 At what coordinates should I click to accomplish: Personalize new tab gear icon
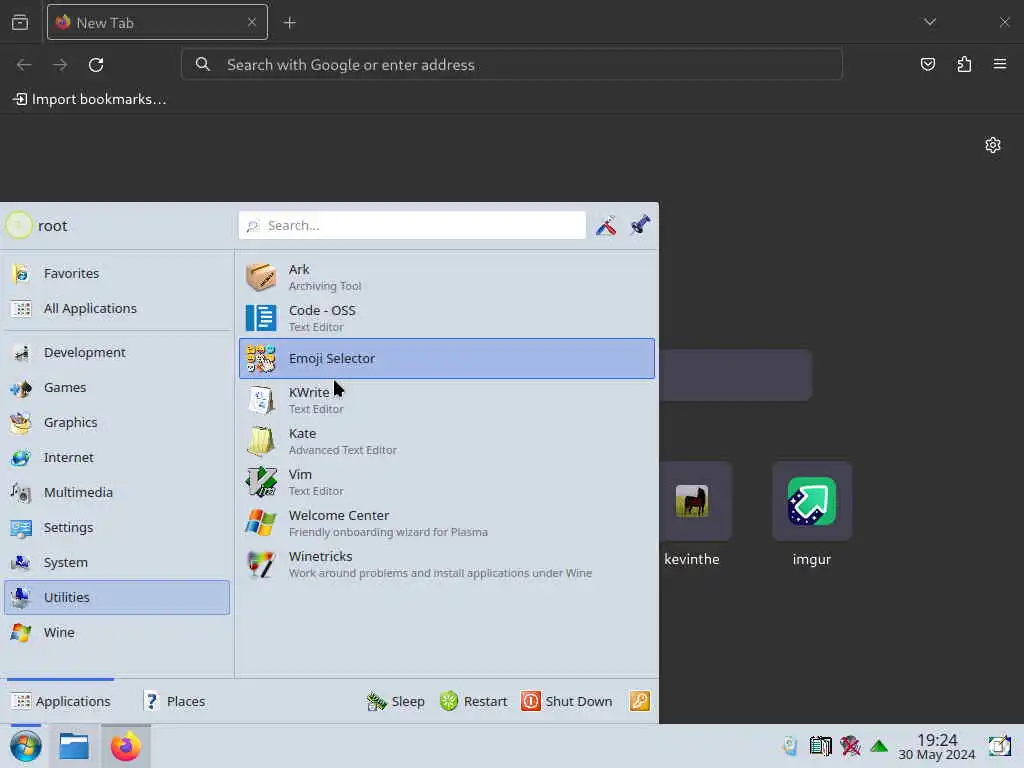pos(993,145)
